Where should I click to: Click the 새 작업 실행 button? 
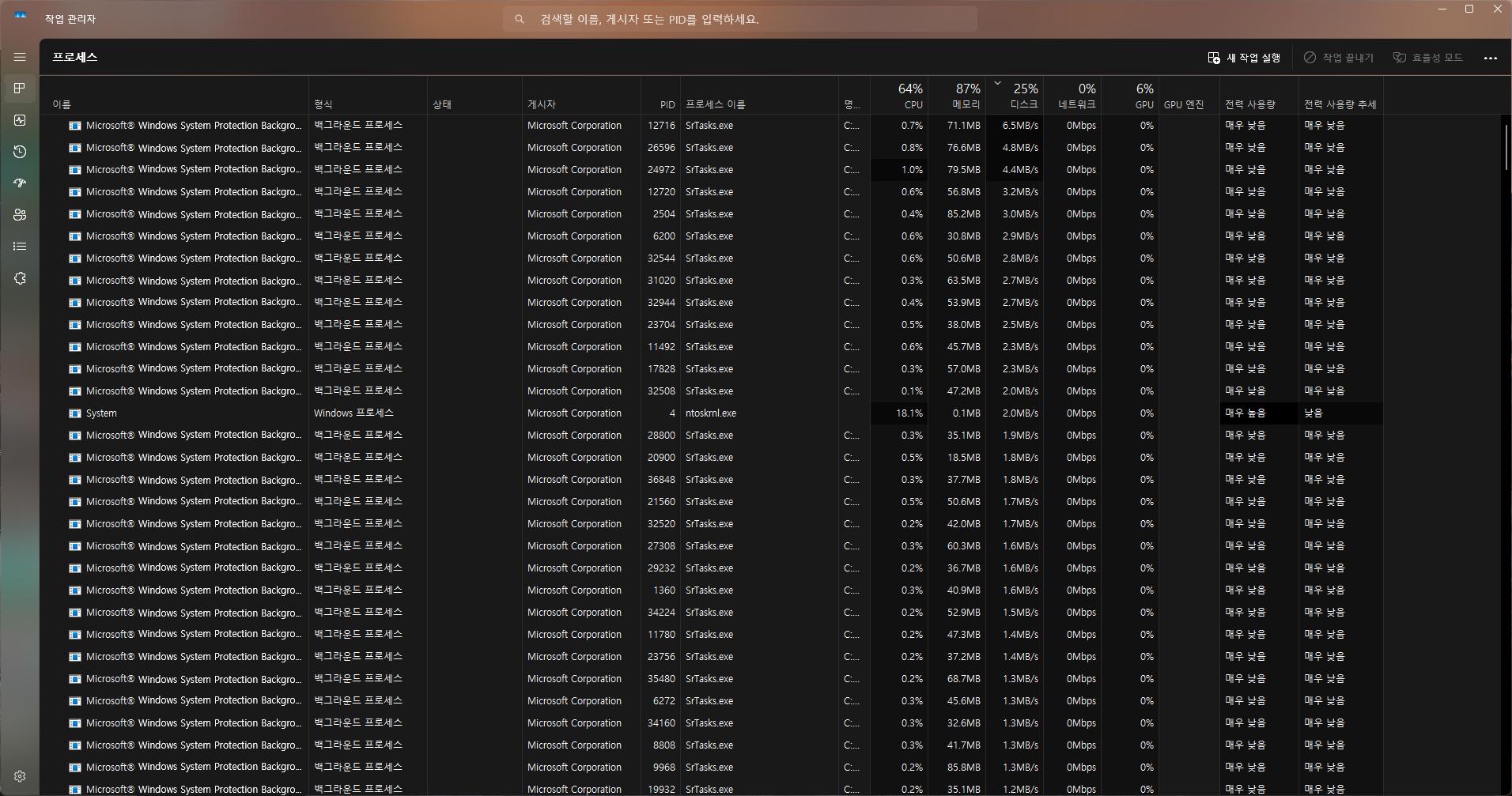1244,58
